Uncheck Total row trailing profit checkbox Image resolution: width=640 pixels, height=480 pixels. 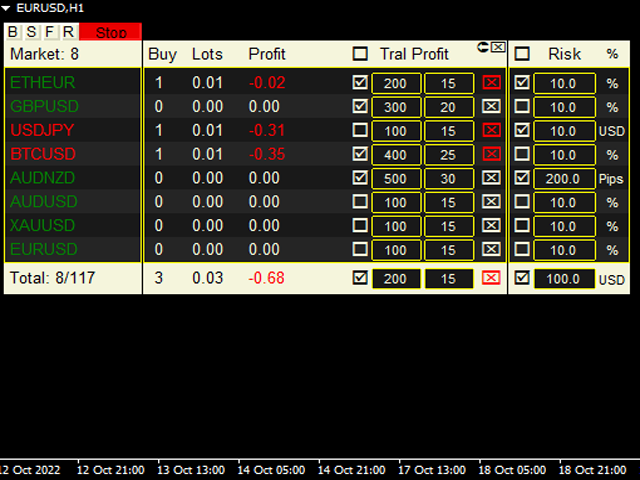point(360,278)
